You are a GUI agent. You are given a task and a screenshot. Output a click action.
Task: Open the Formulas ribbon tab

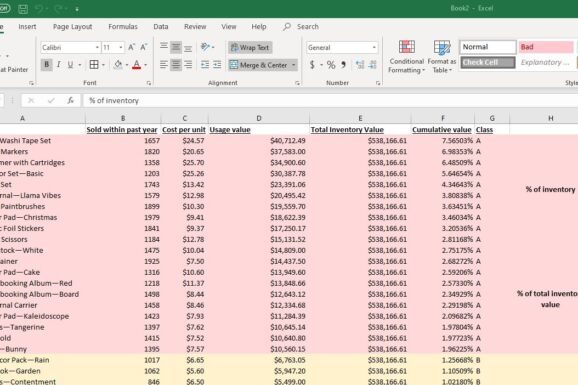(123, 27)
